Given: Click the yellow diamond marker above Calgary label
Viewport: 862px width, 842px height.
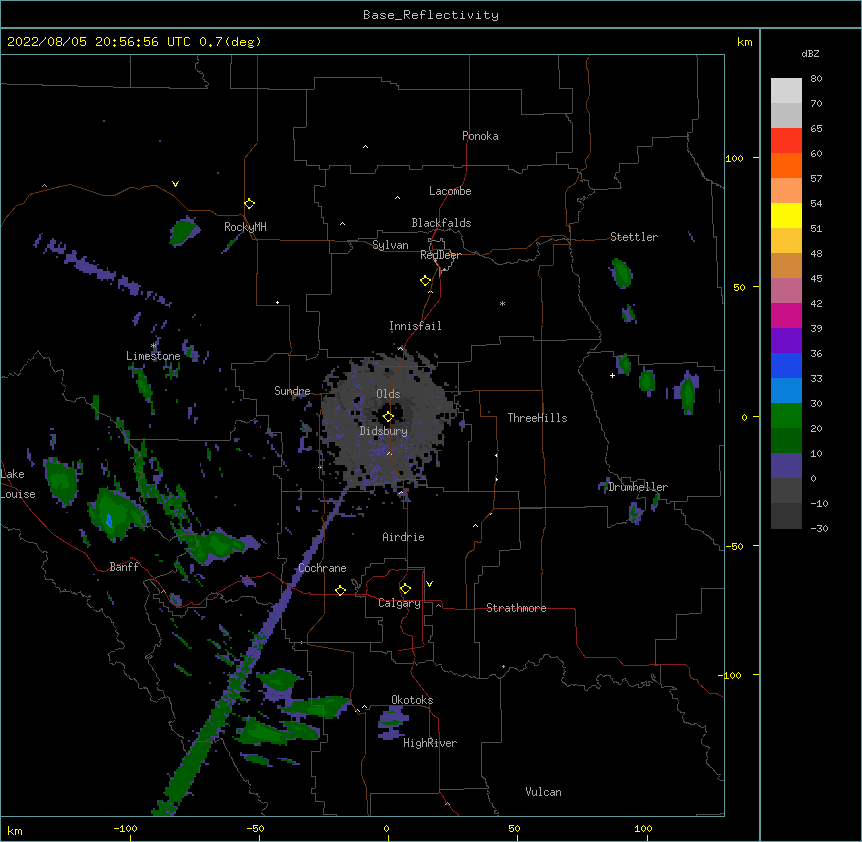Looking at the screenshot, I should (405, 589).
